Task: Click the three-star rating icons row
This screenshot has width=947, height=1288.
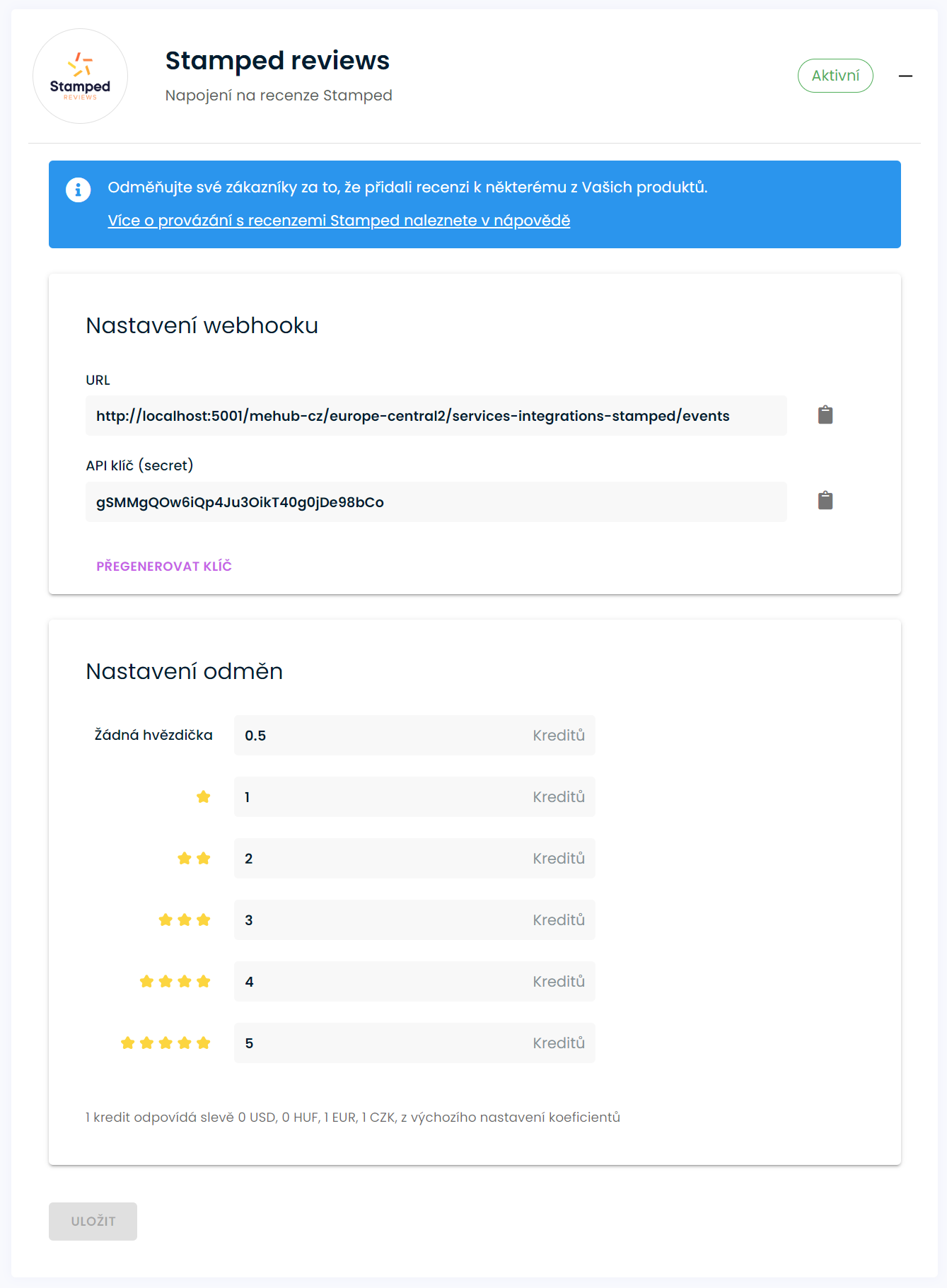Action: (185, 920)
